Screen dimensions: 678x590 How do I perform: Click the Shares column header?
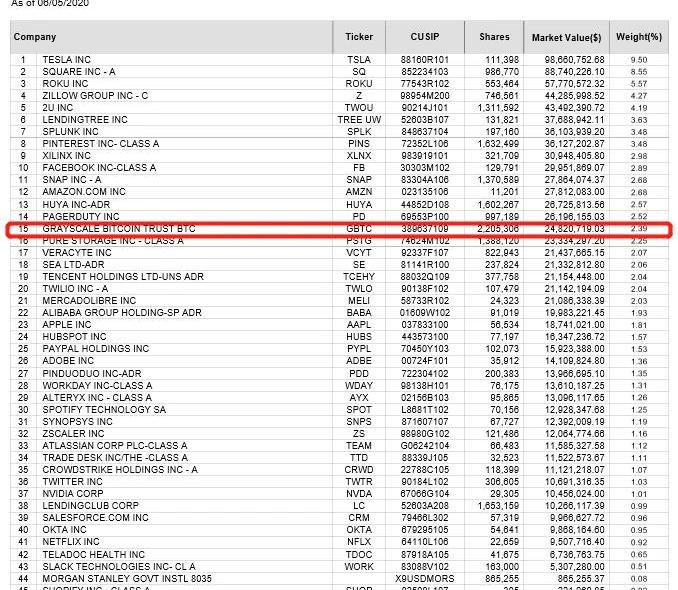pos(494,37)
